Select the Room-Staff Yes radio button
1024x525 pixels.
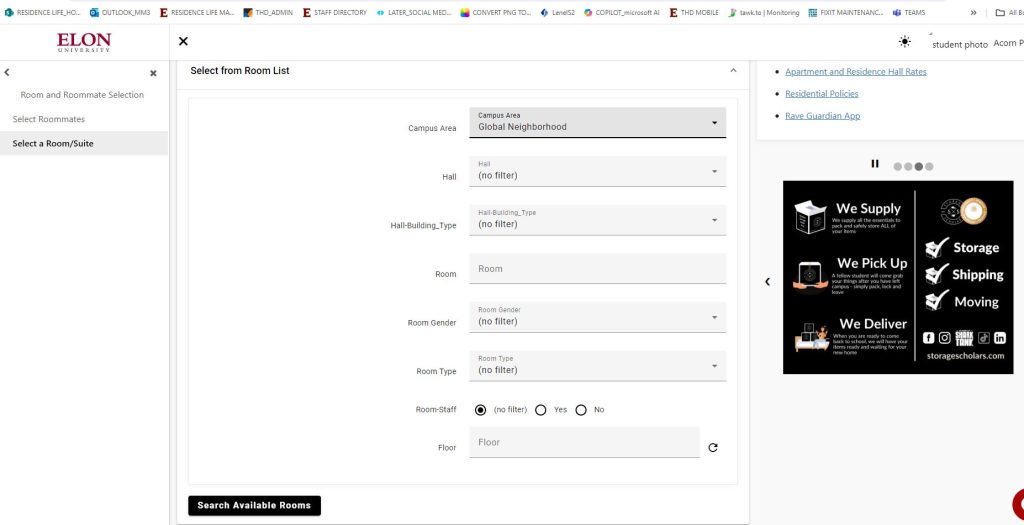541,410
